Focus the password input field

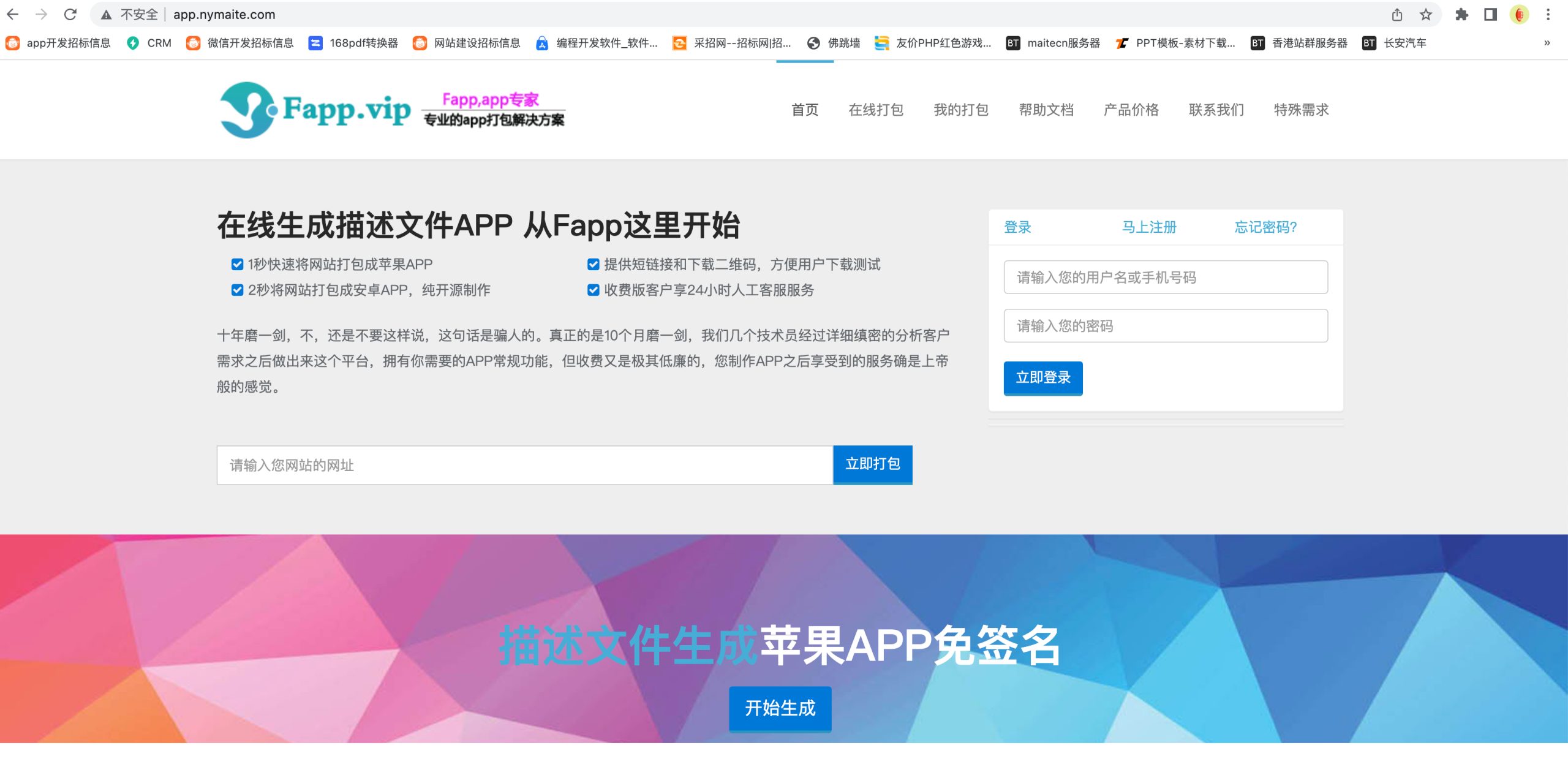tap(1166, 325)
